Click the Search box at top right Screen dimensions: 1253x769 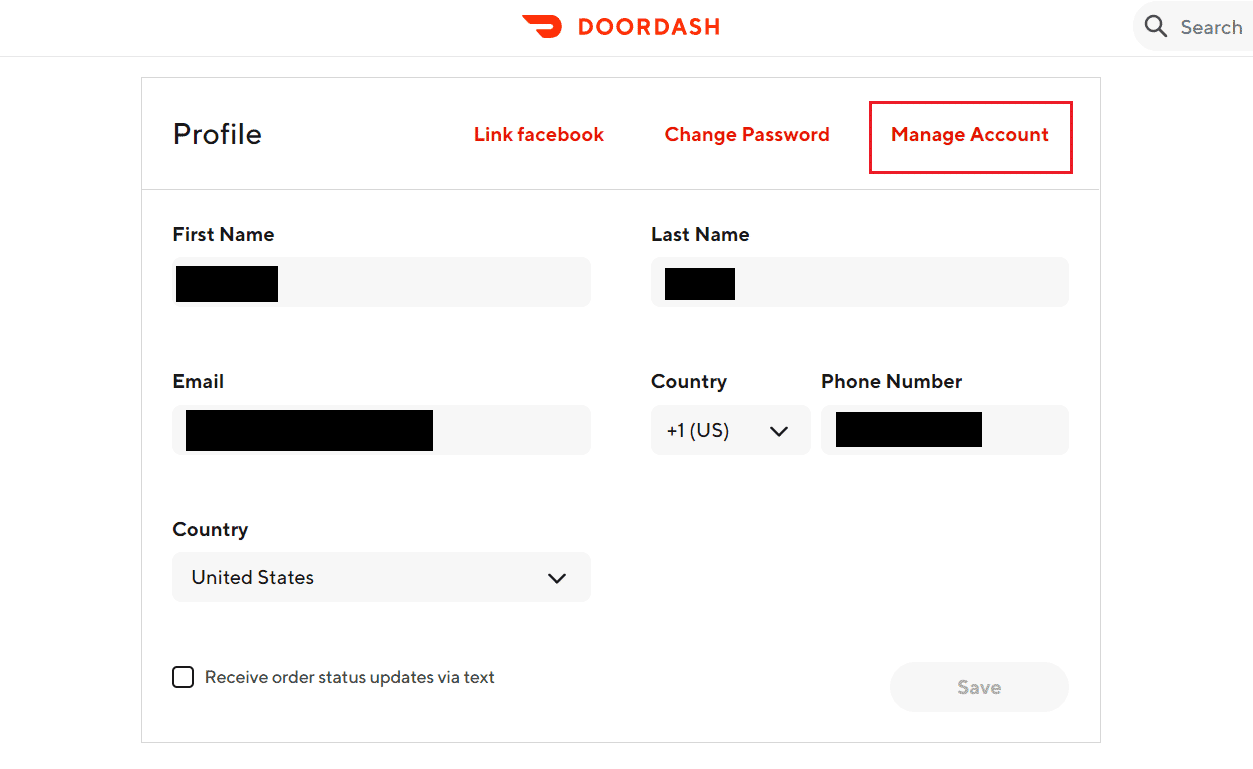pyautogui.click(x=1193, y=27)
